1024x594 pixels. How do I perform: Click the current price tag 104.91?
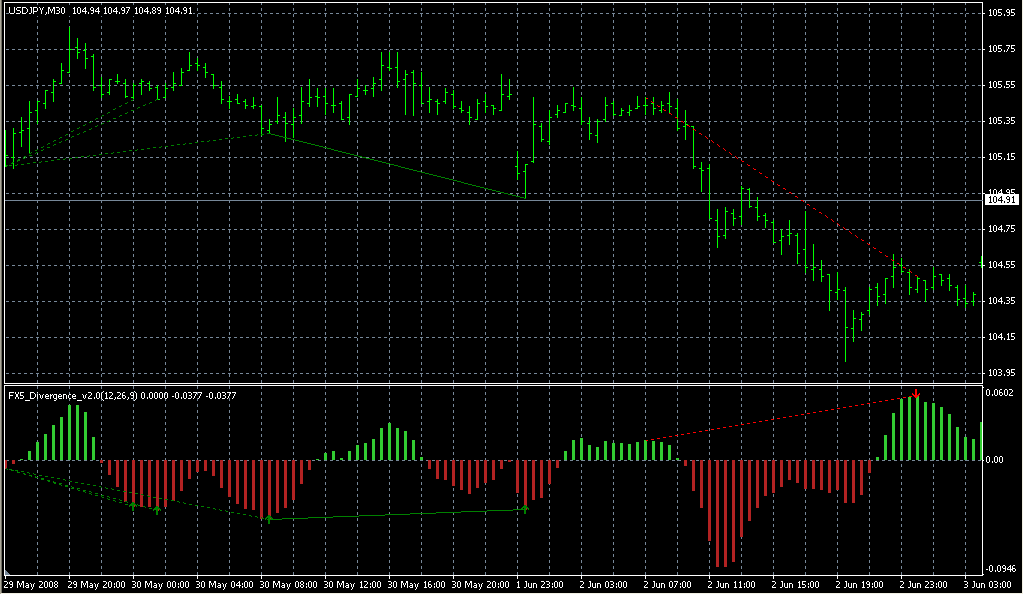pos(1000,200)
